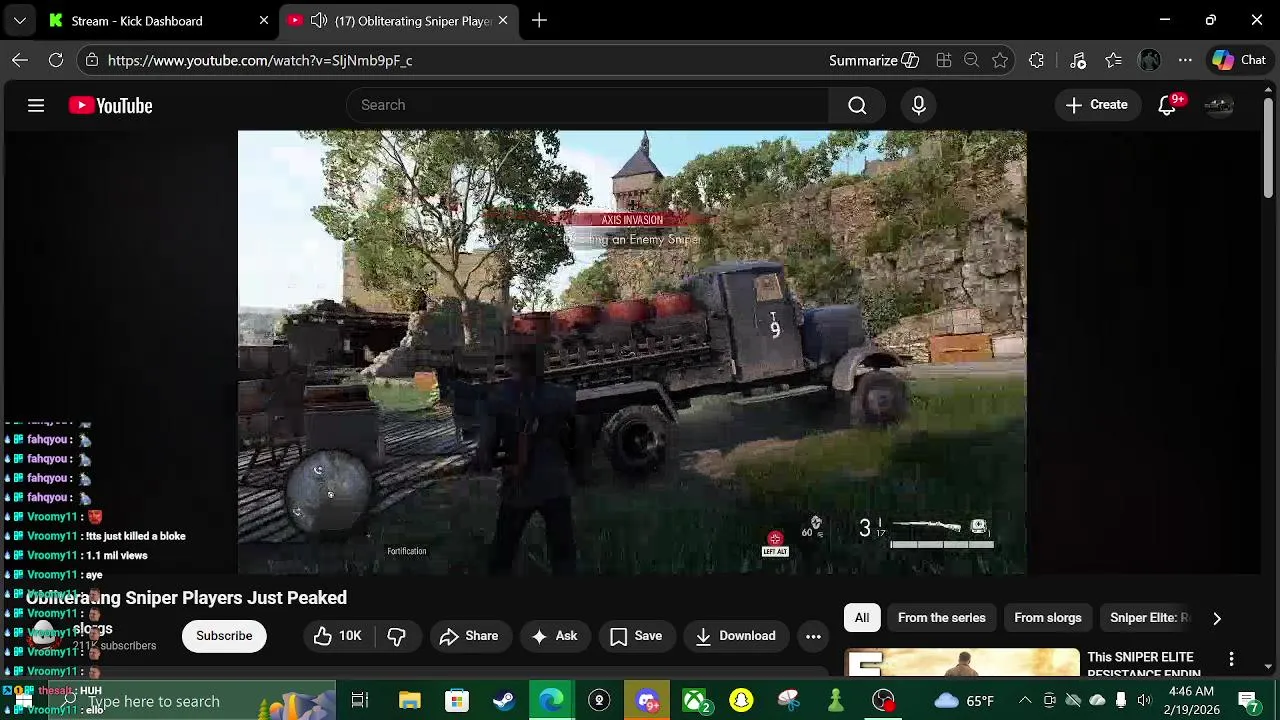Open more actions ellipsis under video

[x=813, y=636]
